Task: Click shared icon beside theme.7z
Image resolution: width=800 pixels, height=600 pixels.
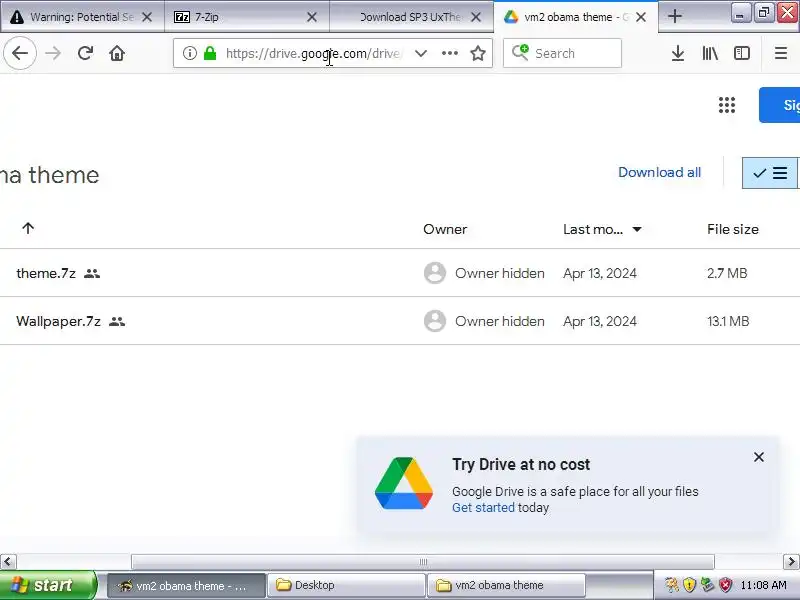Action: pos(92,274)
